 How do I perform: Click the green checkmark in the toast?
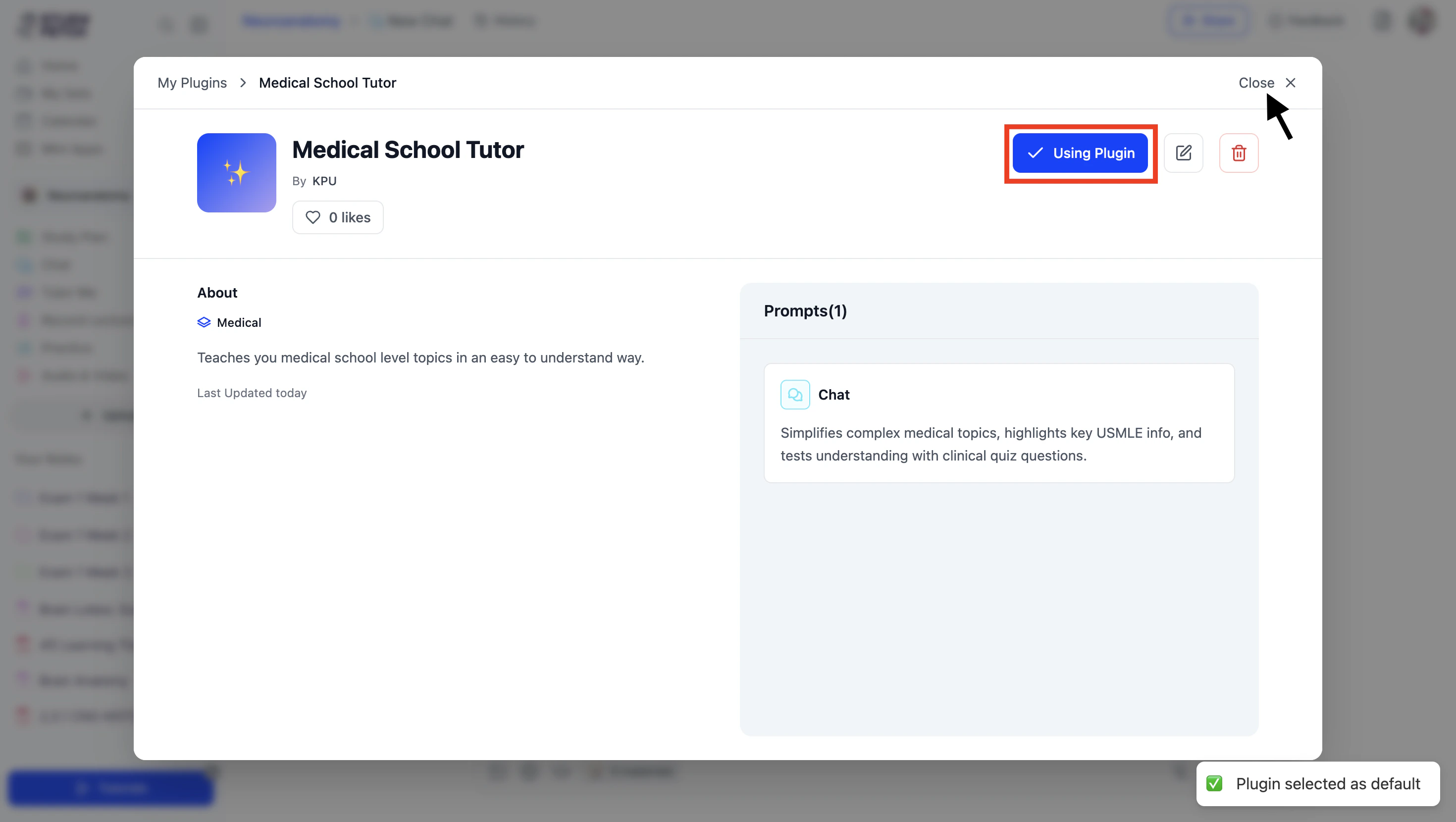1214,783
